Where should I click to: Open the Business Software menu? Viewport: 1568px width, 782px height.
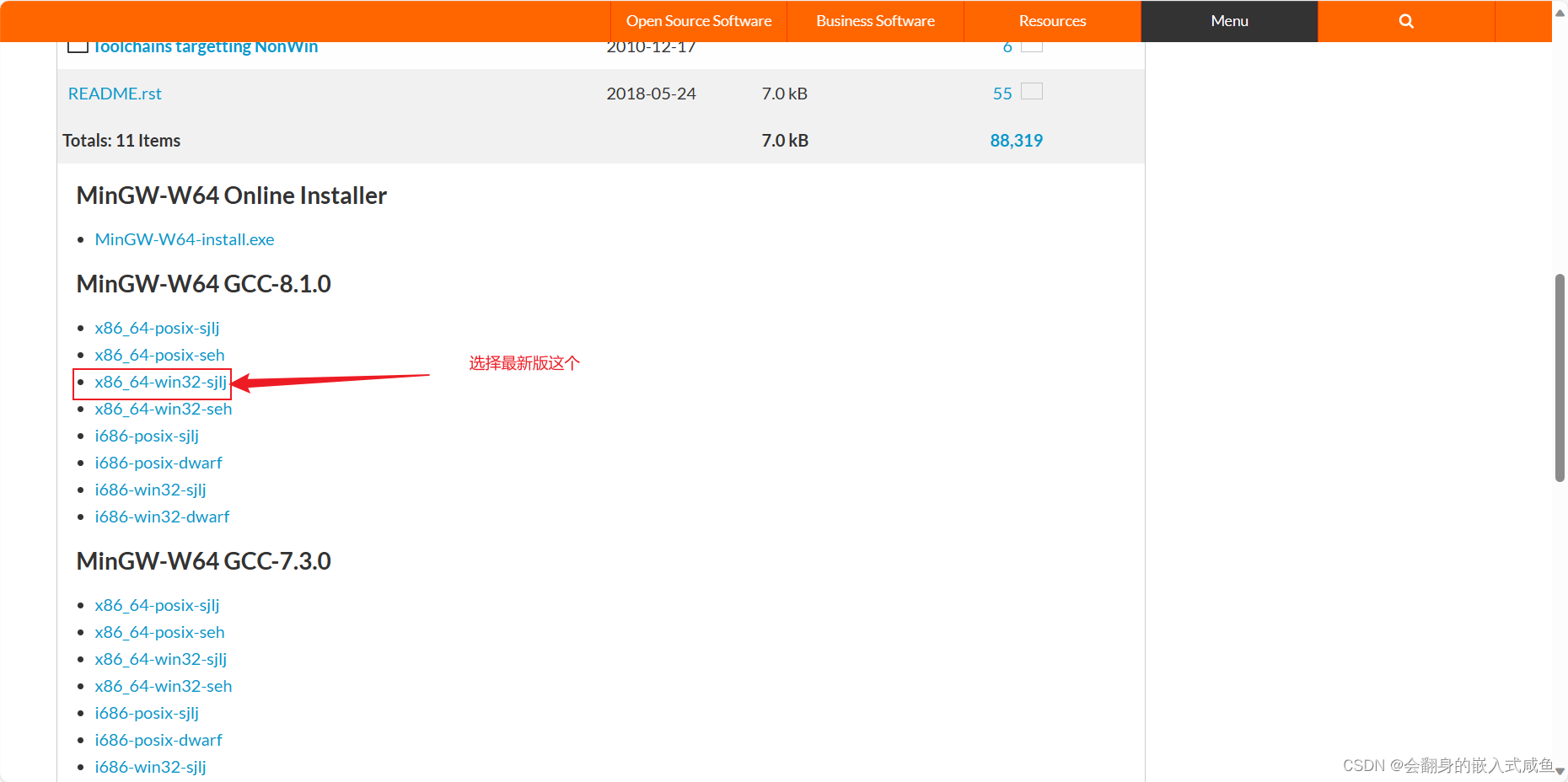point(875,21)
